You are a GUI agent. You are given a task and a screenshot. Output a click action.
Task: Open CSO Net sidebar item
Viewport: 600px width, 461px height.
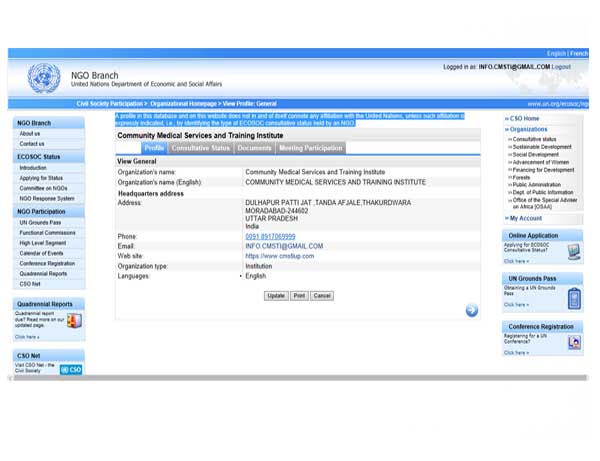[30, 284]
